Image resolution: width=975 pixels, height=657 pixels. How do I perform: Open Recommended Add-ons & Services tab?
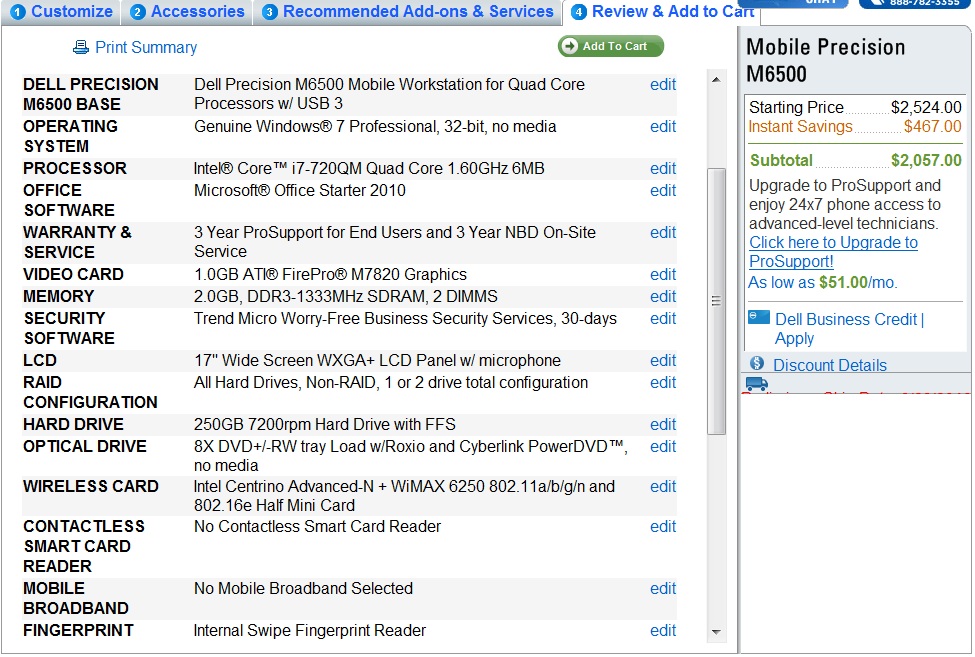[x=407, y=12]
